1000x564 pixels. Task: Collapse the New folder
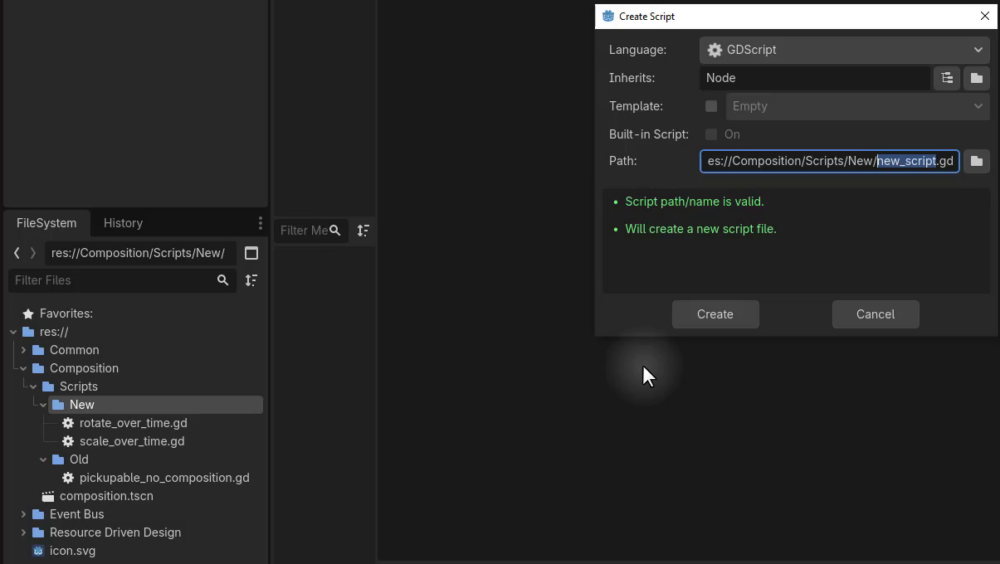[x=43, y=404]
